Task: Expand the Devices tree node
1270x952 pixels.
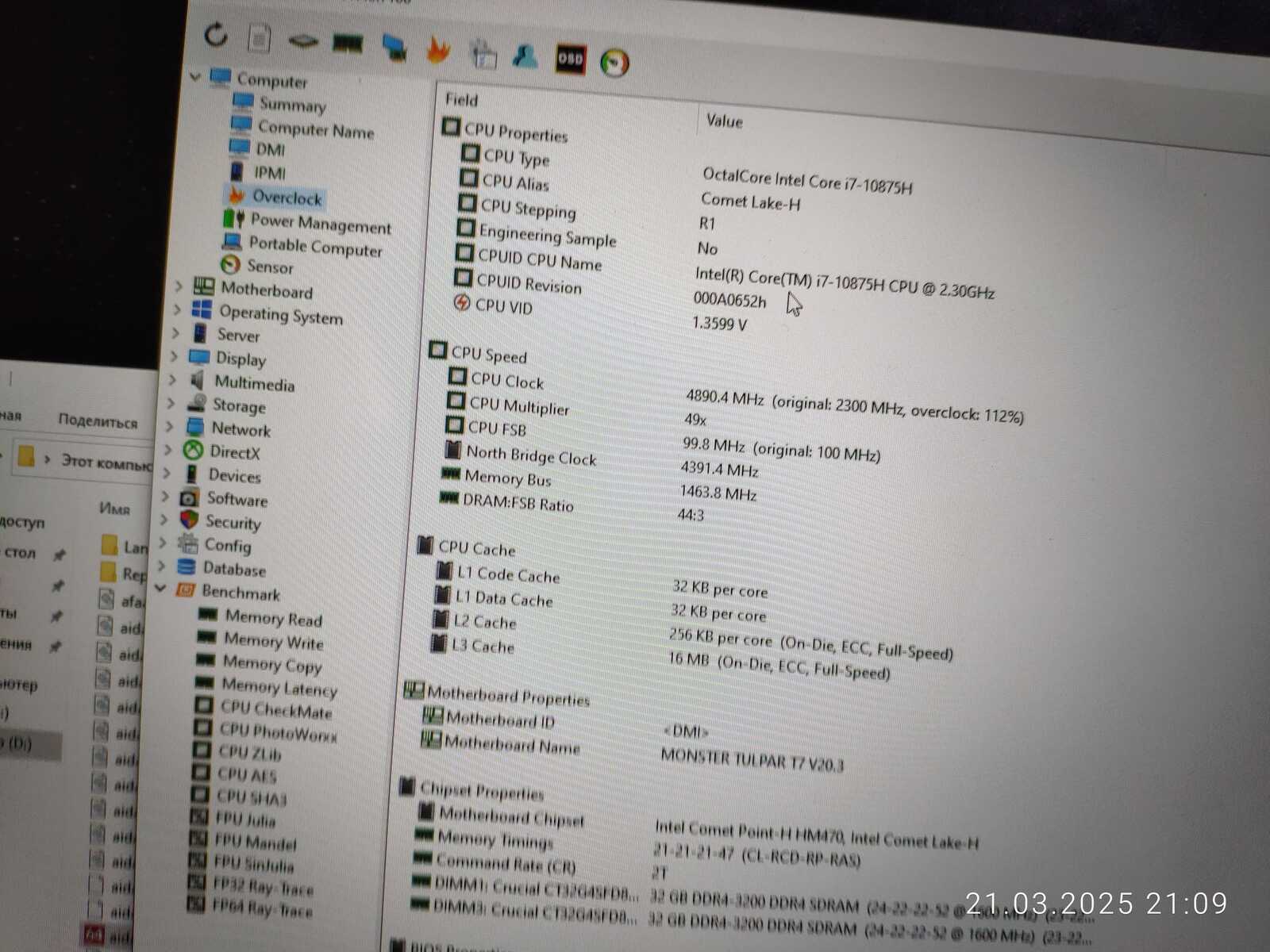Action: (167, 473)
